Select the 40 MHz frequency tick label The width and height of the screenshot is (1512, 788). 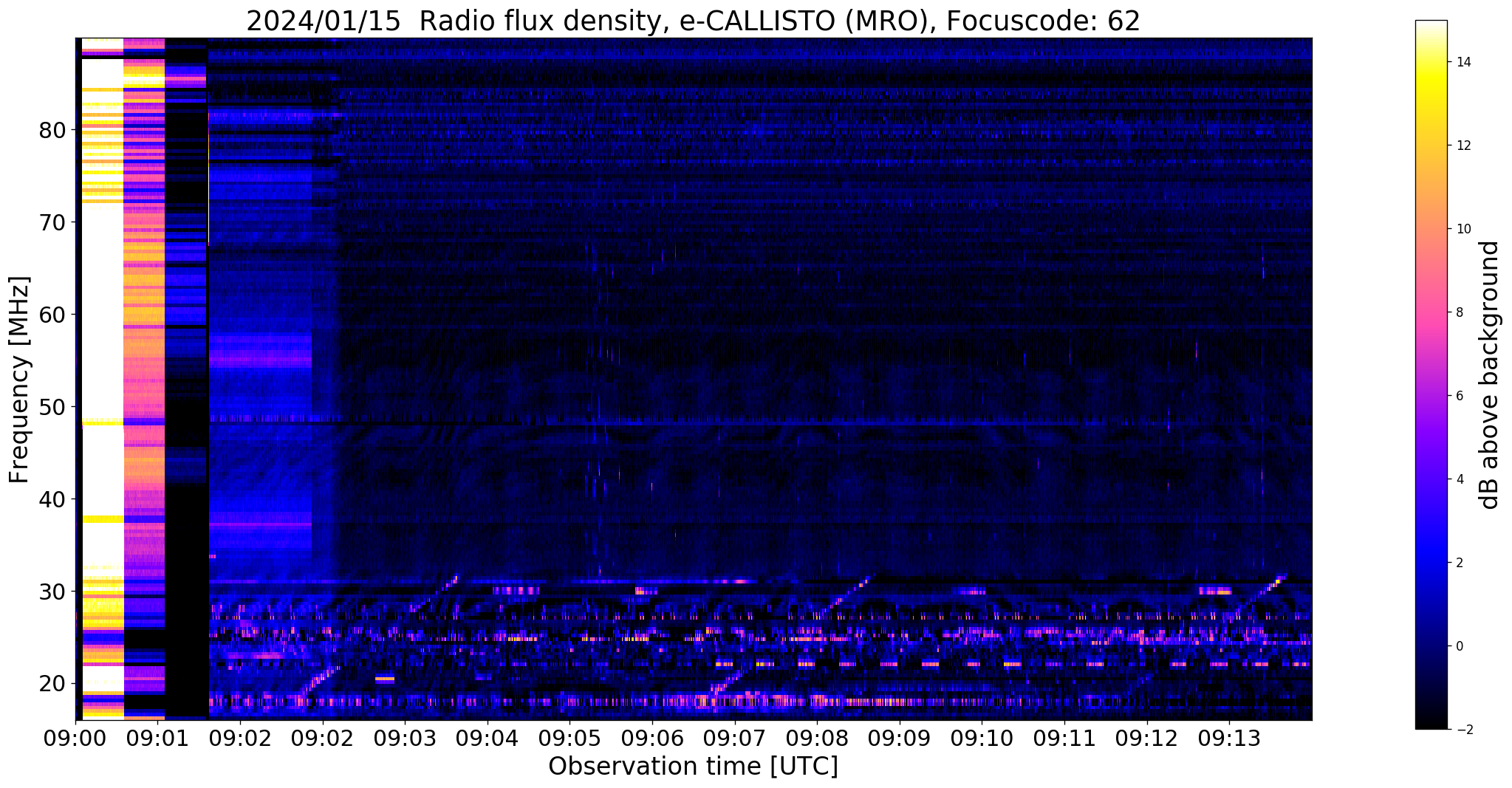(53, 499)
